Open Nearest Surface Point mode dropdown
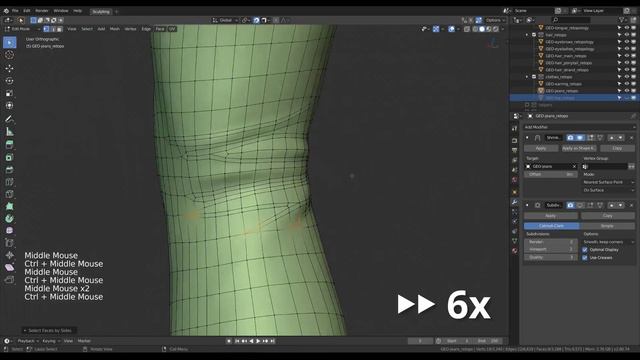 (608, 182)
